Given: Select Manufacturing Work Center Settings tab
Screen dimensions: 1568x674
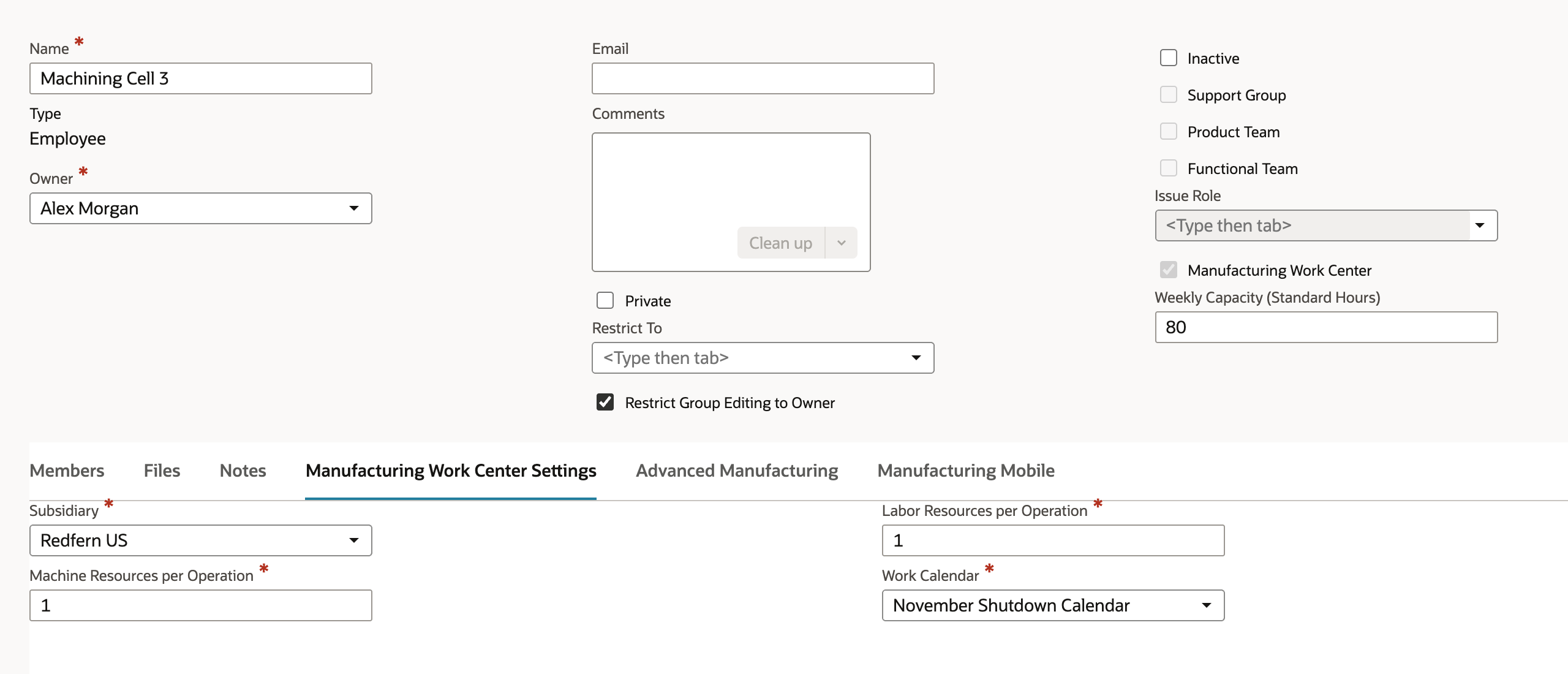Looking at the screenshot, I should (451, 471).
